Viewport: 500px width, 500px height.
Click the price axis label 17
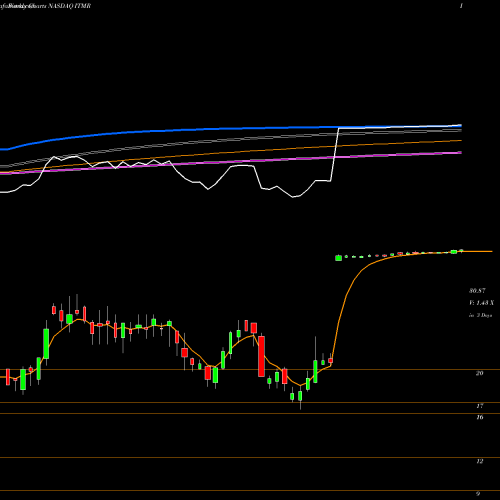479,406
